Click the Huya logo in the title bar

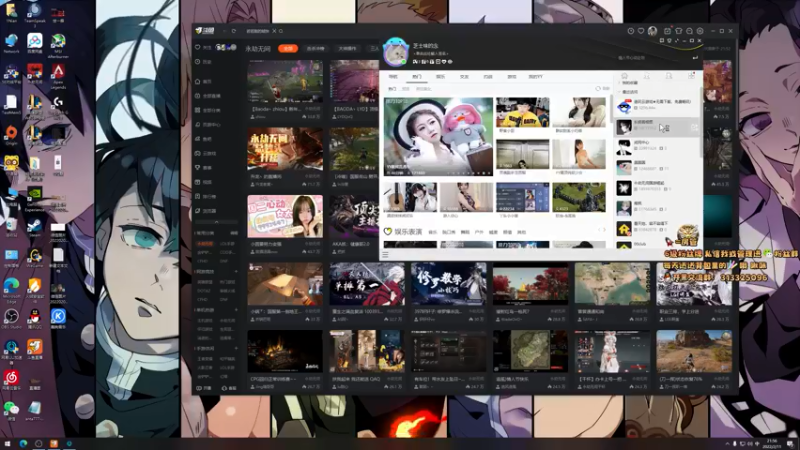205,31
